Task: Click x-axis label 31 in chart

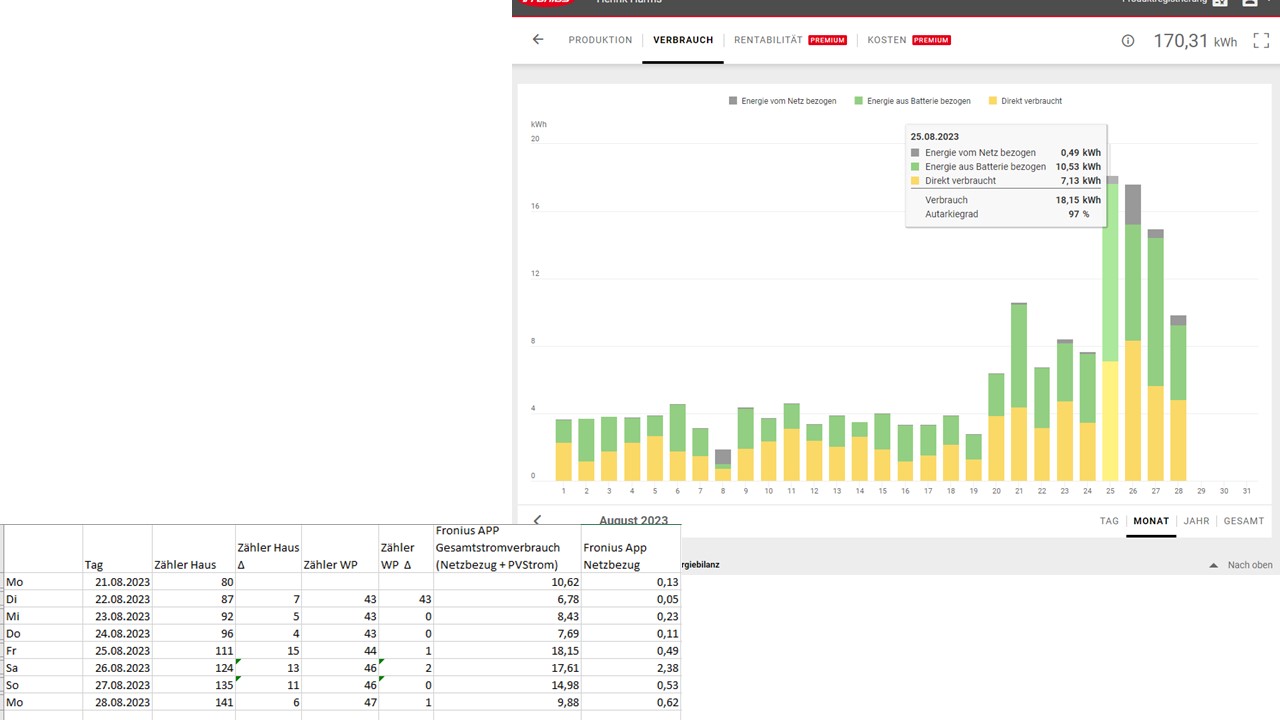Action: pyautogui.click(x=1246, y=491)
